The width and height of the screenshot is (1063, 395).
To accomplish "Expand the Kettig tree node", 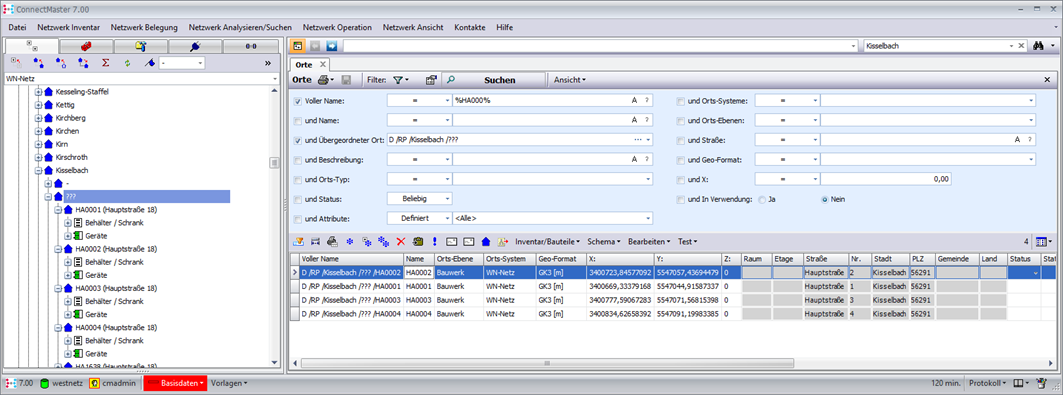I will point(39,105).
